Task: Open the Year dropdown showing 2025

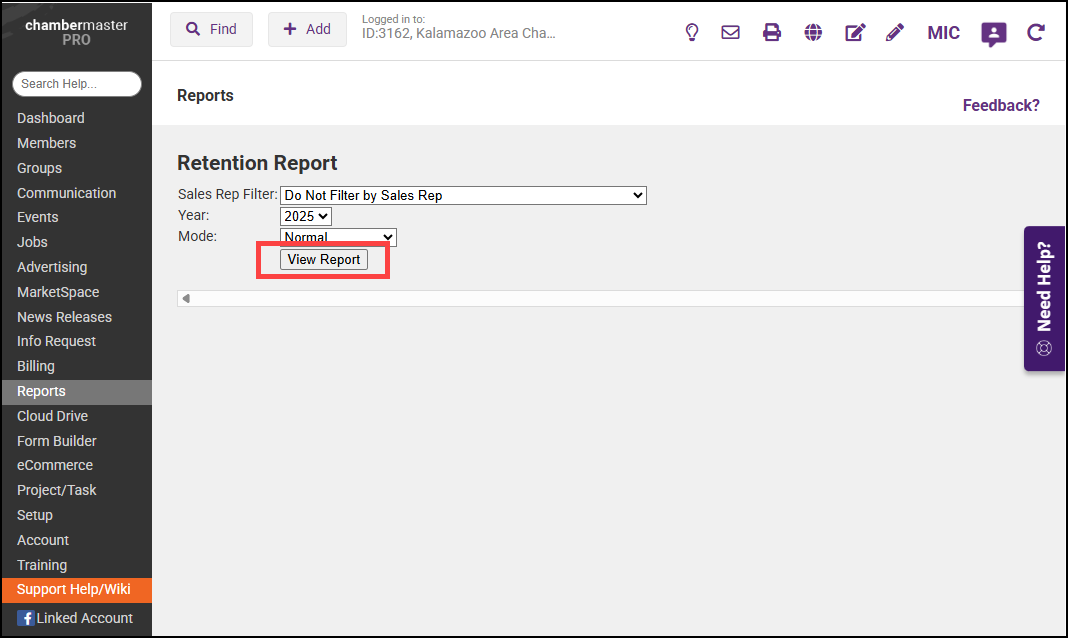Action: tap(305, 216)
